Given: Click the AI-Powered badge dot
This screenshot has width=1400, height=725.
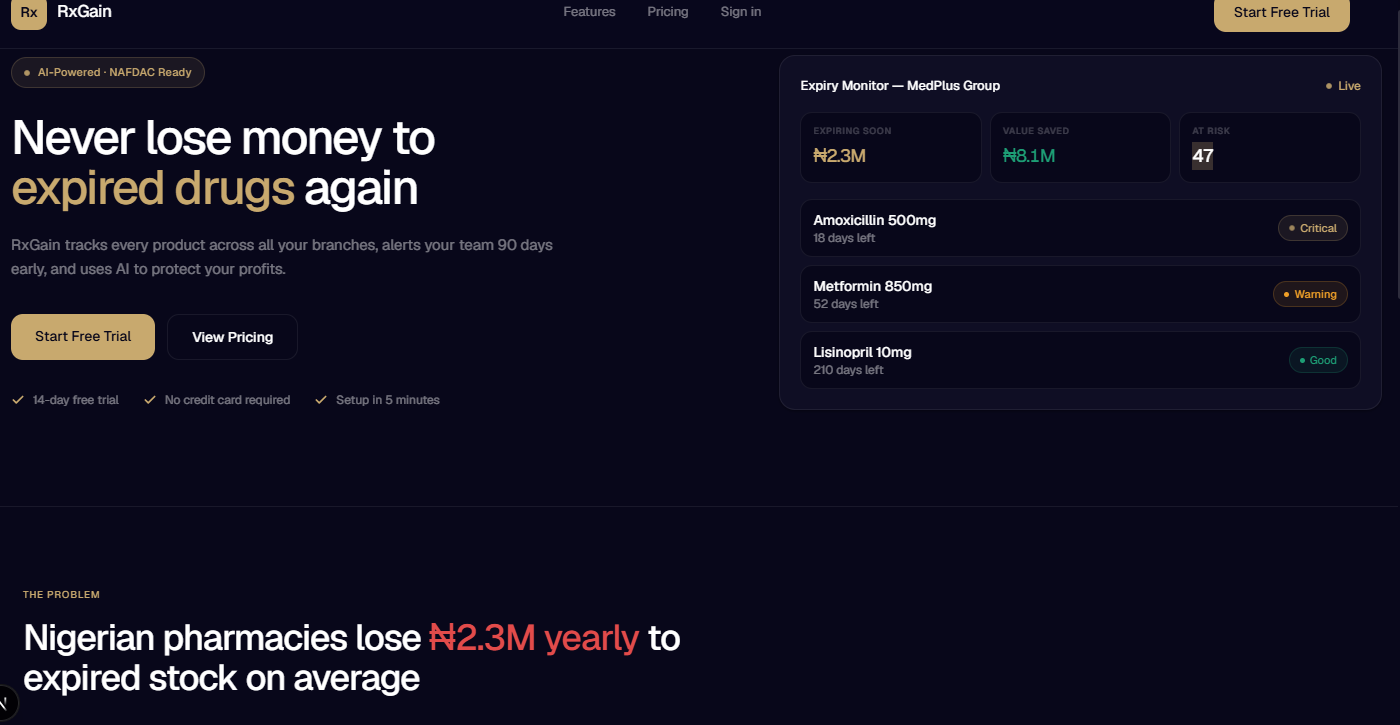Looking at the screenshot, I should coord(27,73).
